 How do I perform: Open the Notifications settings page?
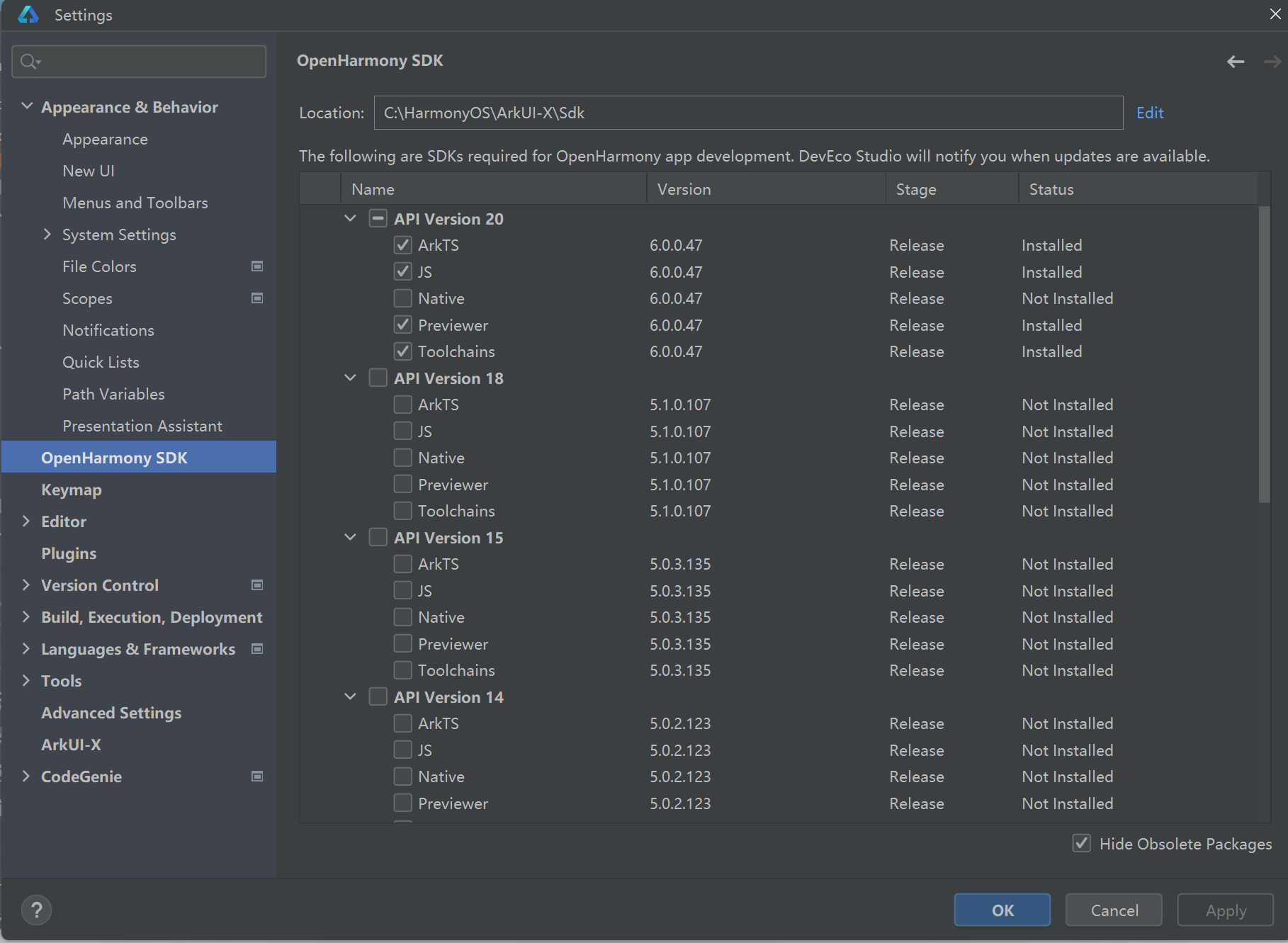pos(108,331)
